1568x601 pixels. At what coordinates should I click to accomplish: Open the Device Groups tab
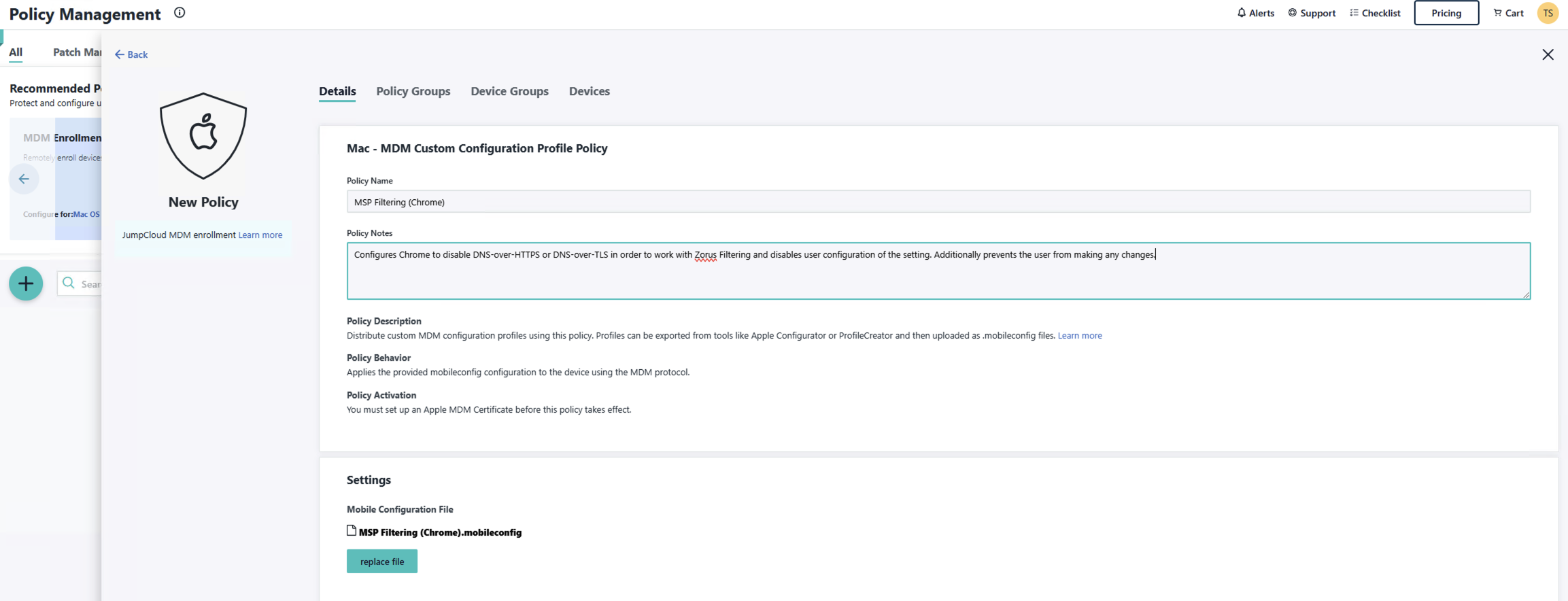(x=509, y=91)
